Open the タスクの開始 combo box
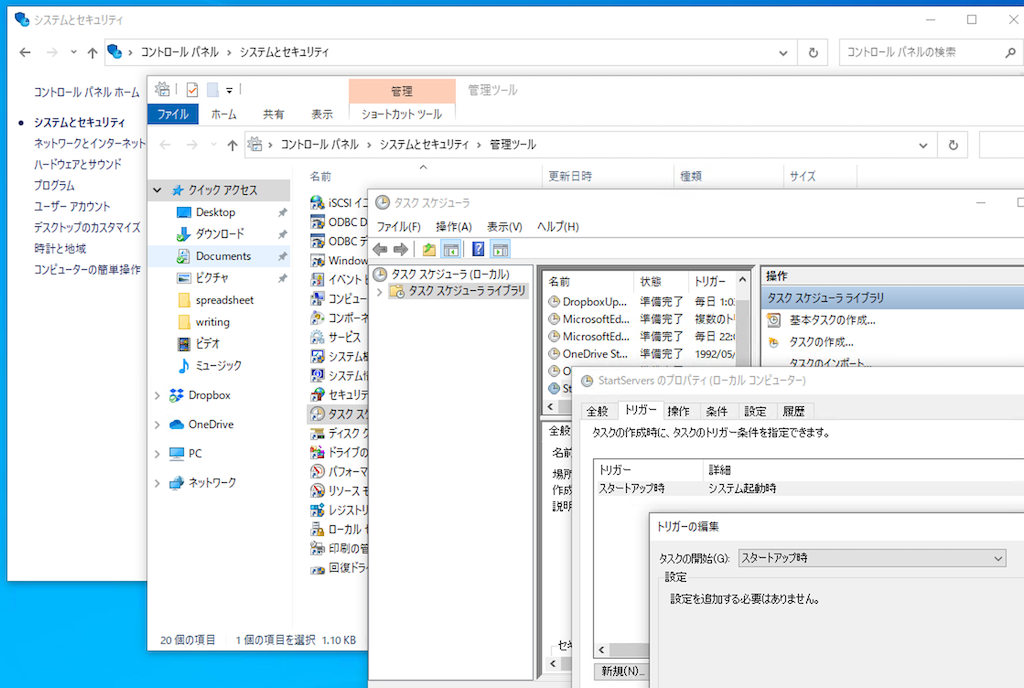This screenshot has height=688, width=1024. pyautogui.click(x=872, y=558)
